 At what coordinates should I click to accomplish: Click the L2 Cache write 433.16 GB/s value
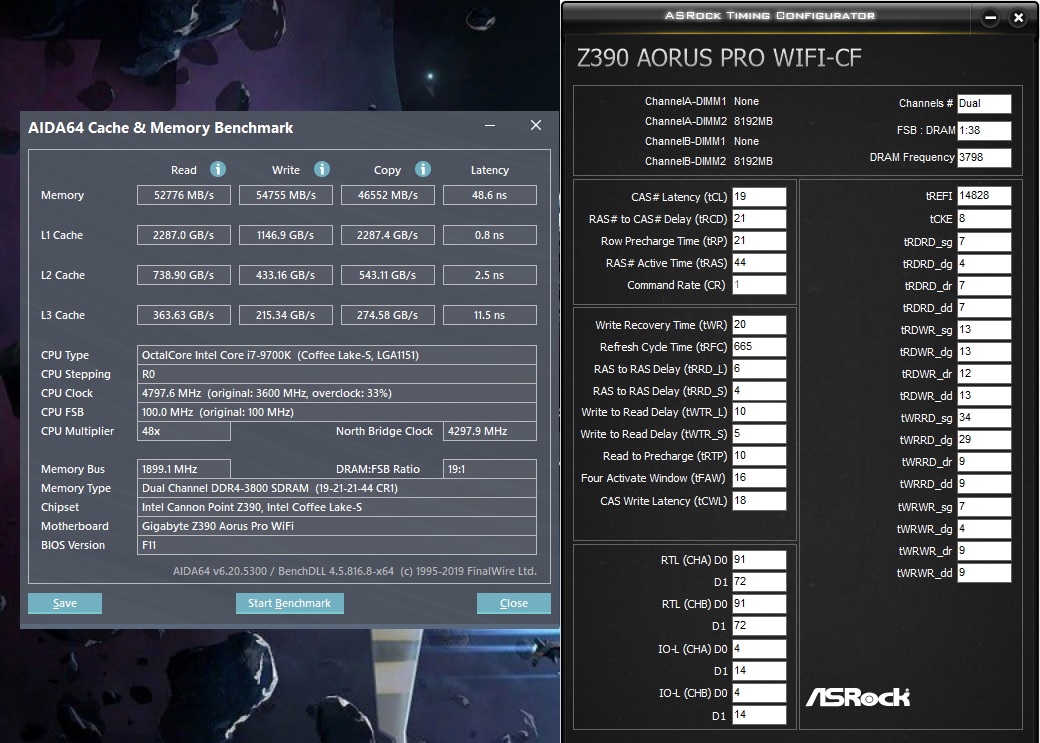pos(286,275)
